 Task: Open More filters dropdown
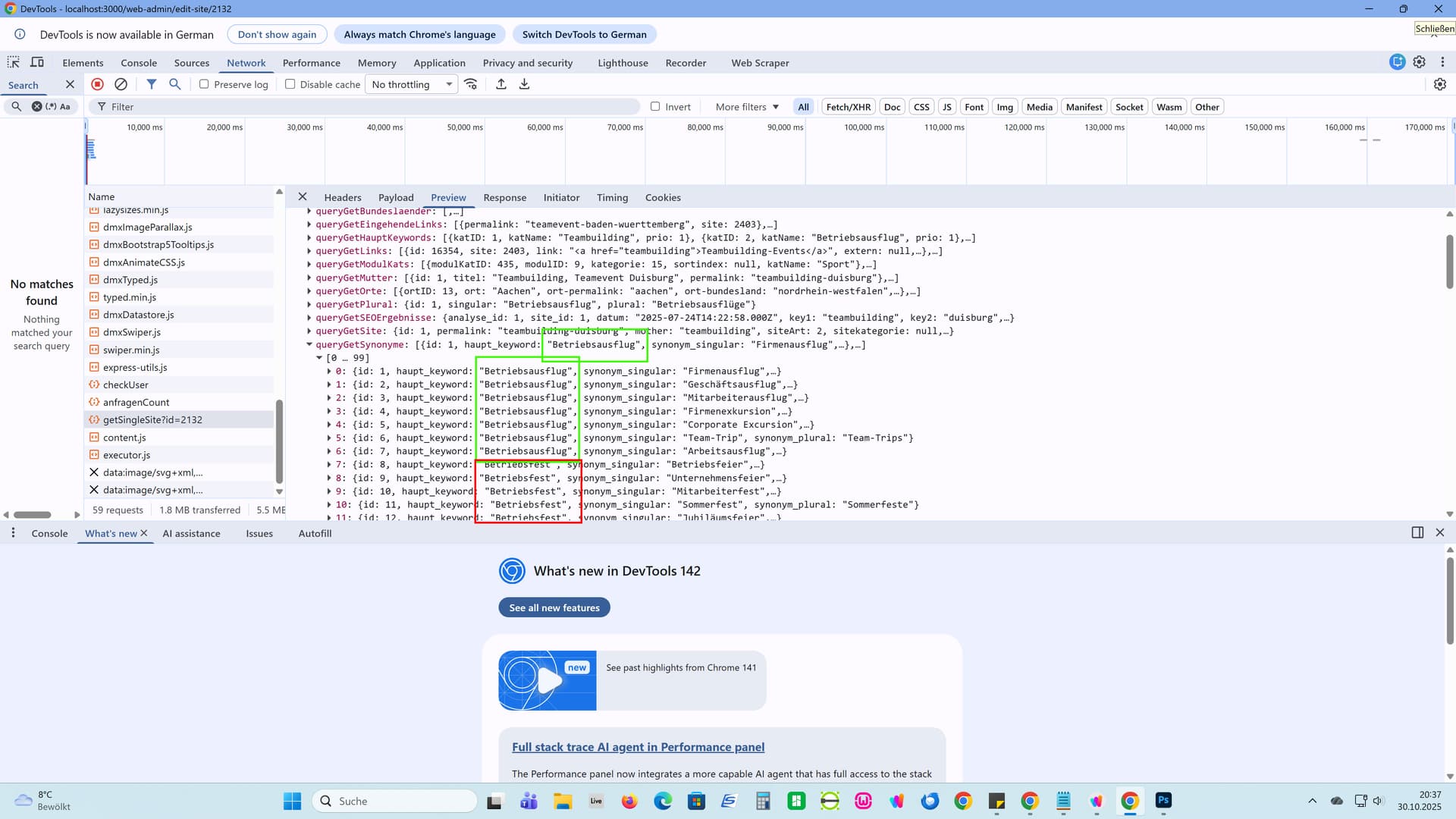tap(747, 107)
